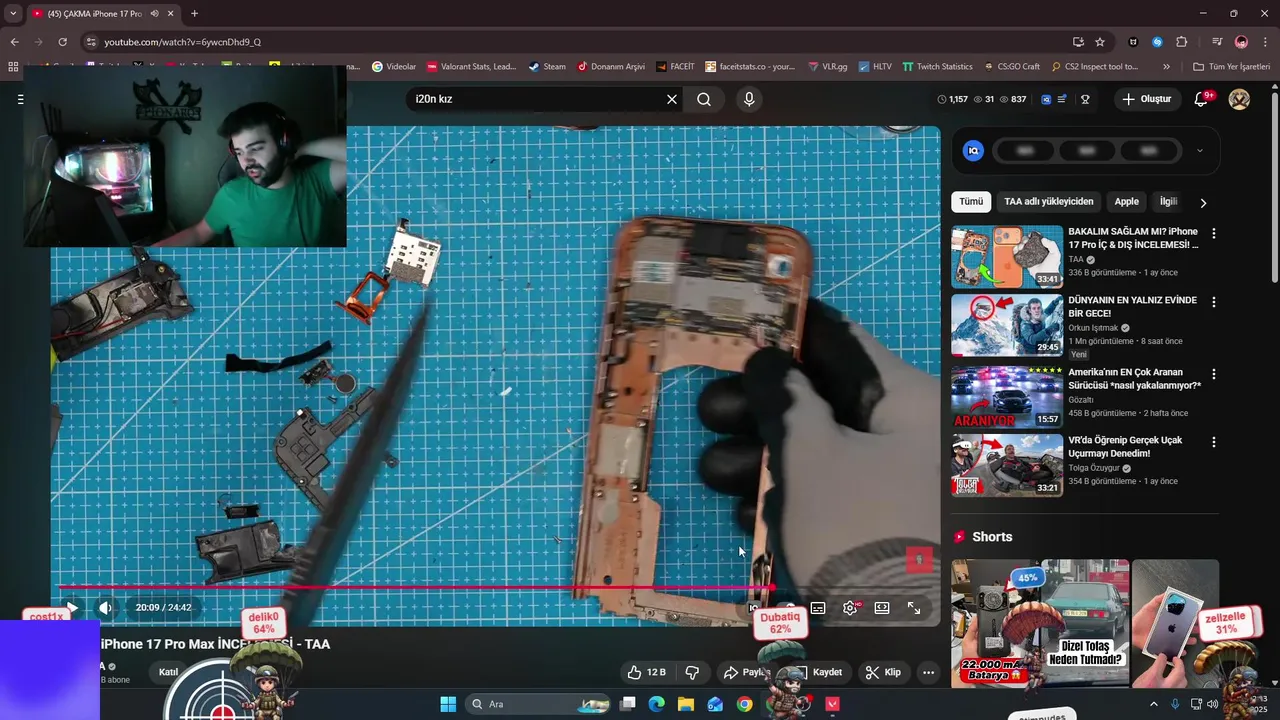Open more actions below the video
Viewport: 1280px width, 720px height.
928,672
